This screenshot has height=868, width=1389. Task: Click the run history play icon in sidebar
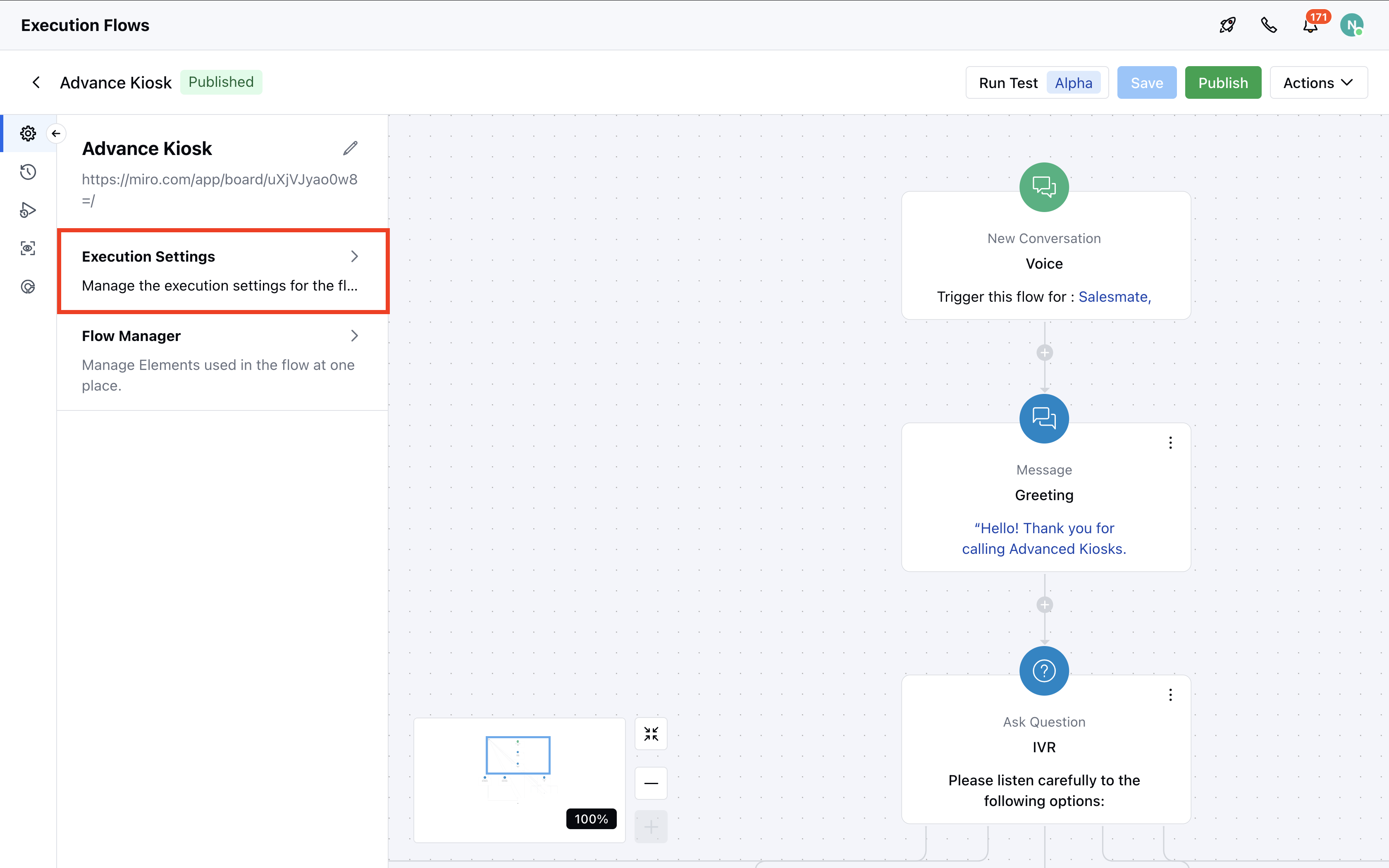(x=28, y=210)
